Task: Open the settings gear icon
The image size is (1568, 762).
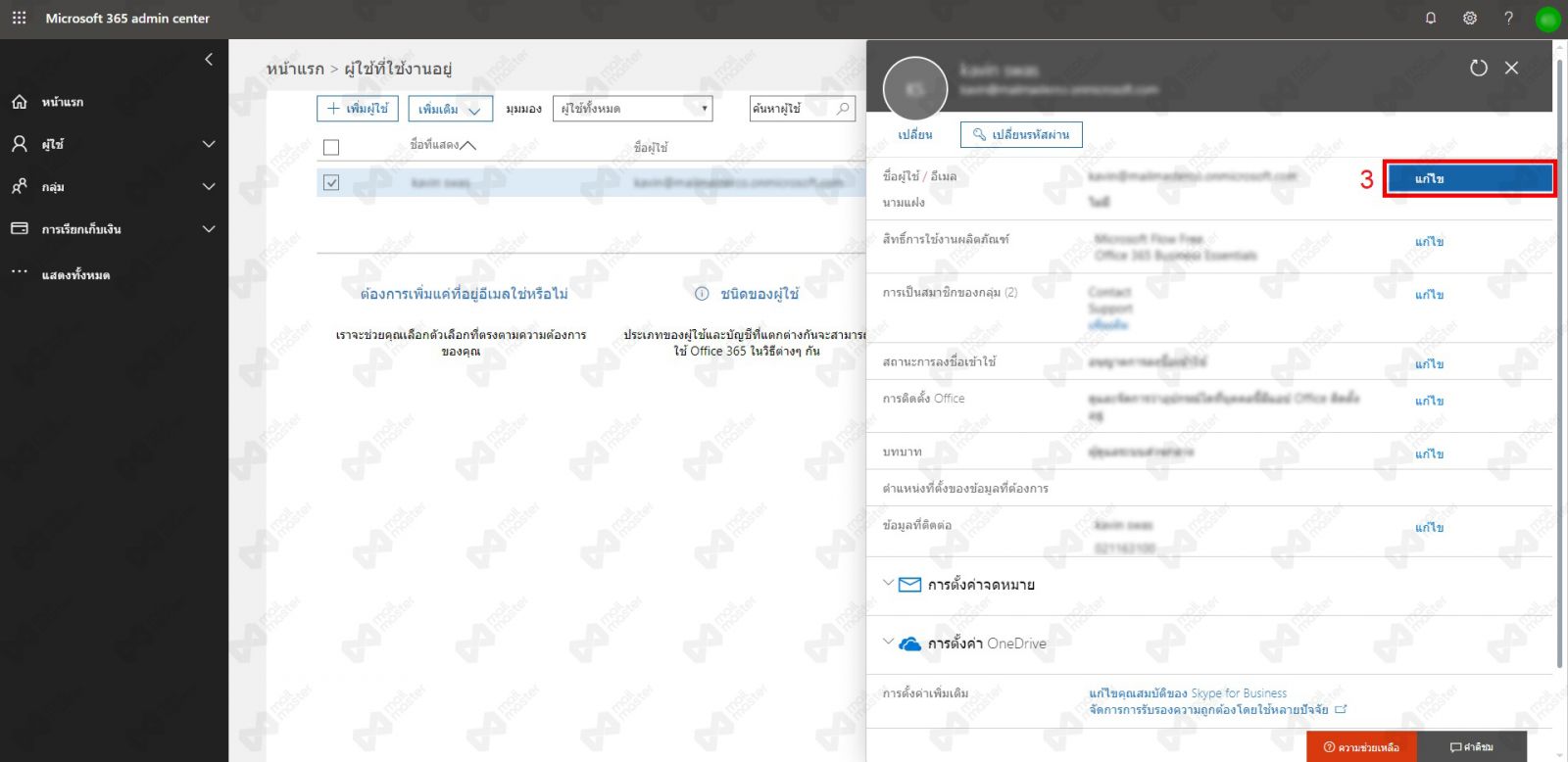Action: pos(1470,18)
